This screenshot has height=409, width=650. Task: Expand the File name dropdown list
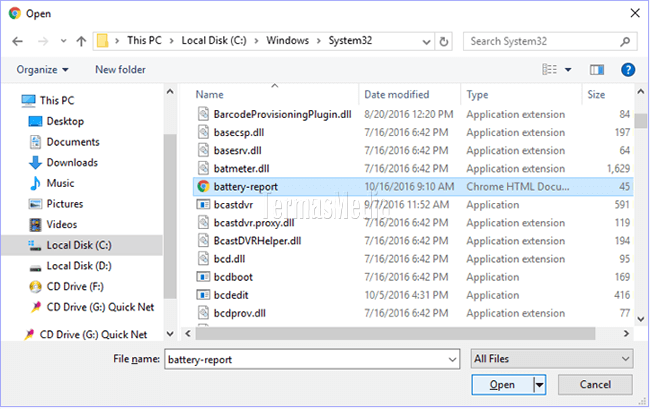452,360
